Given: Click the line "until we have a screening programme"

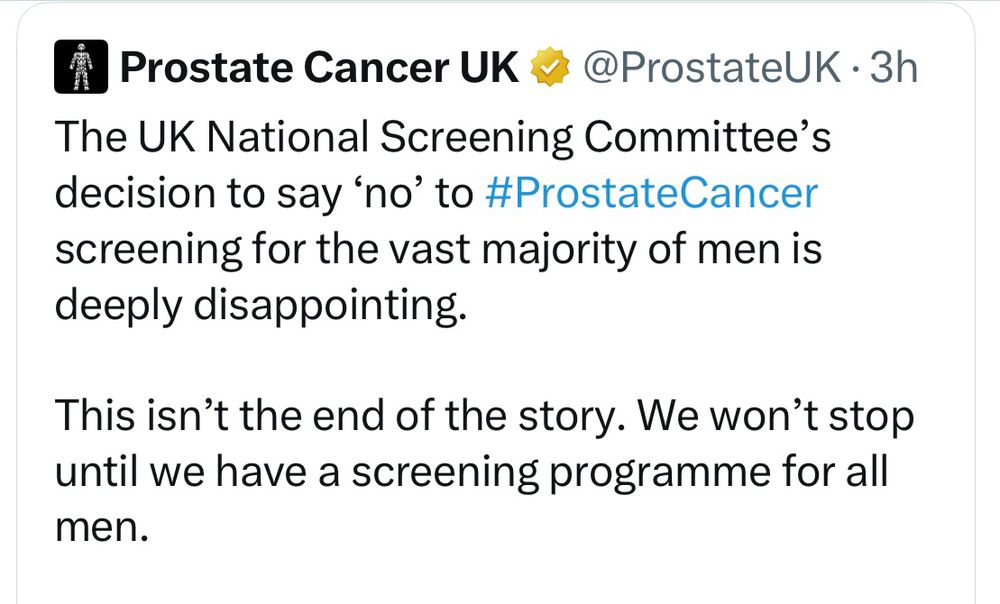Looking at the screenshot, I should [470, 472].
